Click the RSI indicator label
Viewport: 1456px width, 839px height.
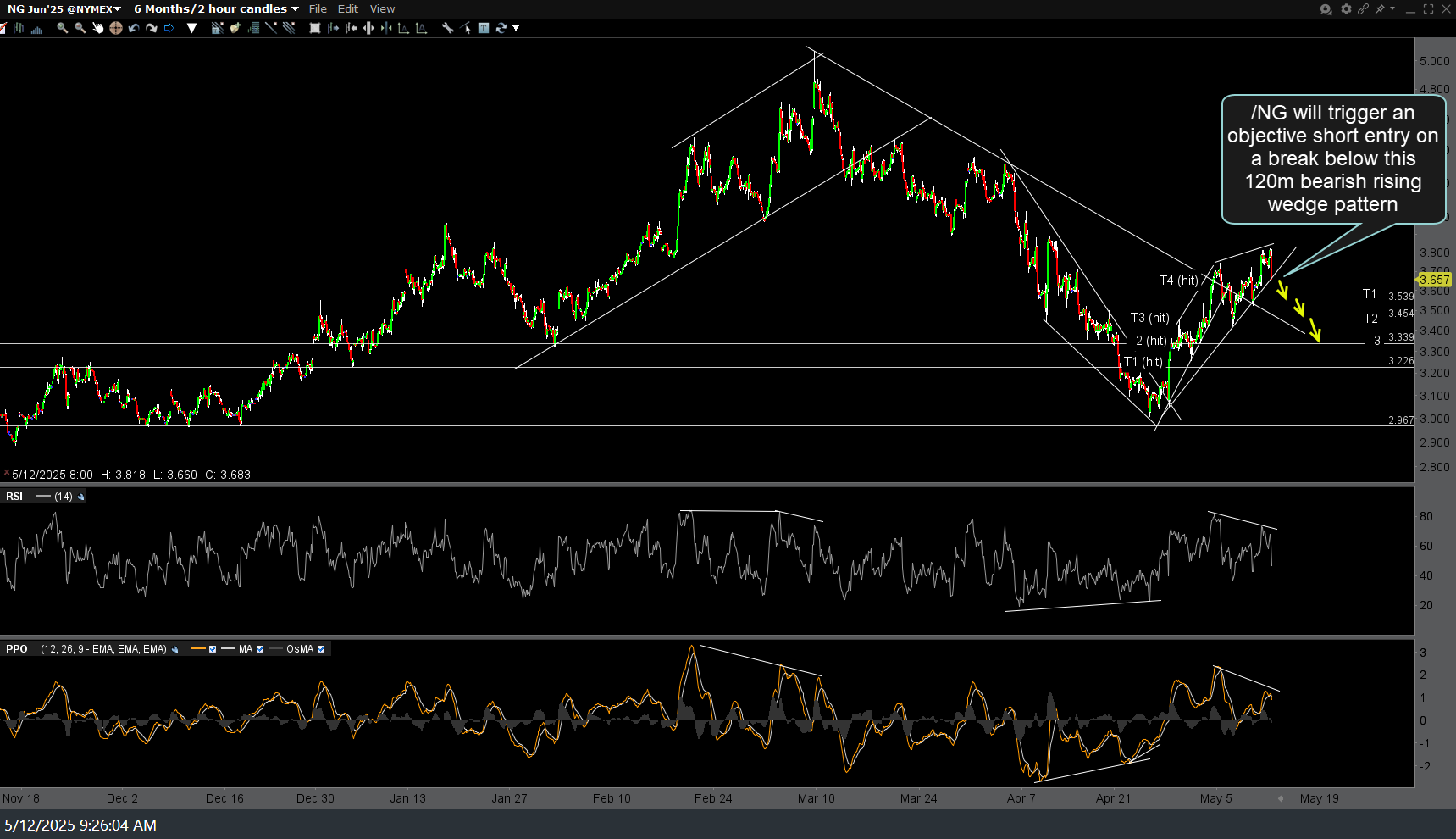[14, 497]
